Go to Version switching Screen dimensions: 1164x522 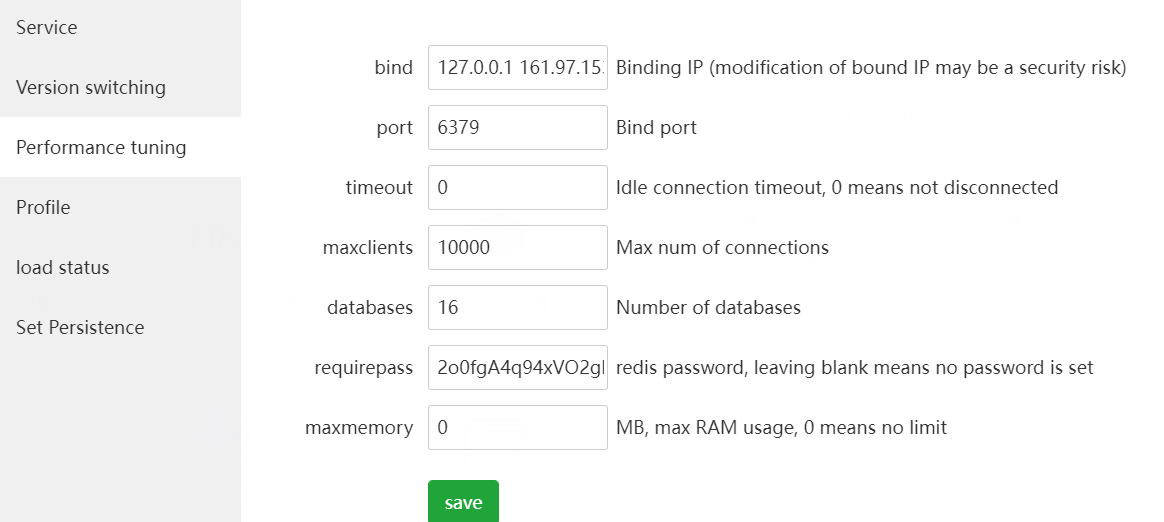[91, 88]
